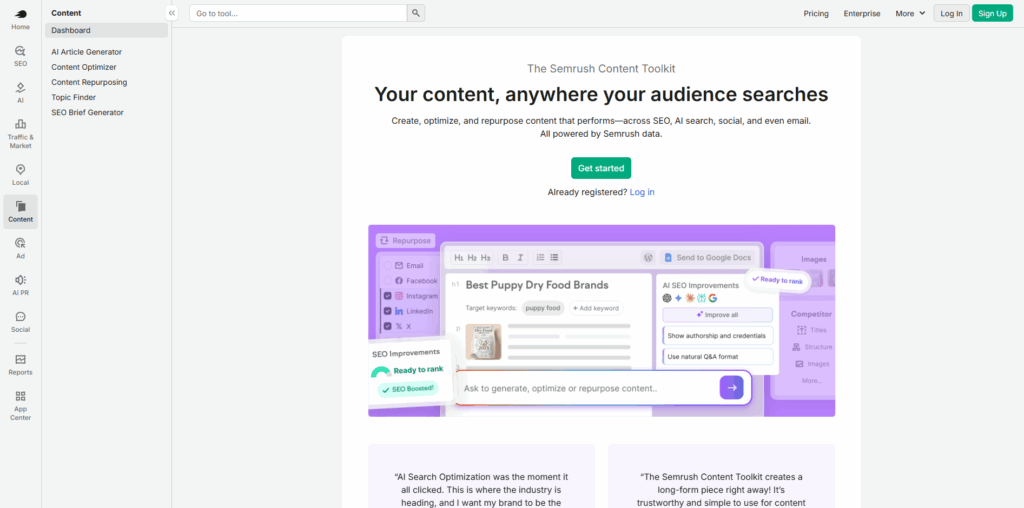Image resolution: width=1024 pixels, height=508 pixels.
Task: Open the AI toolkit icon
Action: tap(20, 93)
